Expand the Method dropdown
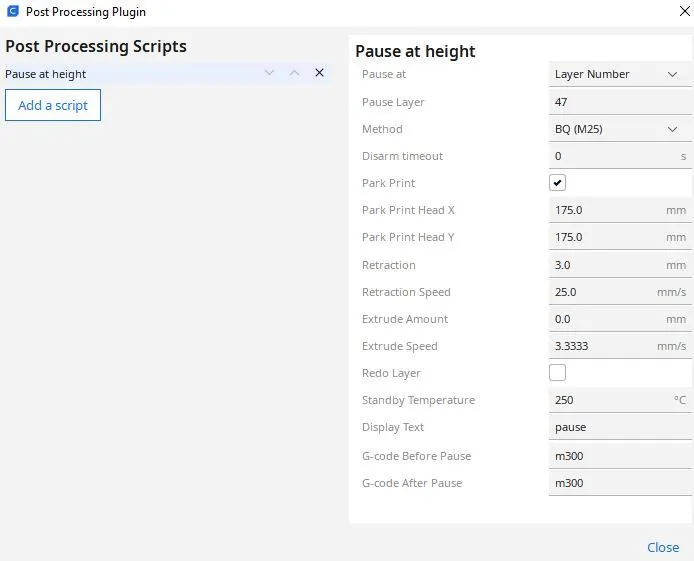The height and width of the screenshot is (561, 694). click(x=620, y=129)
